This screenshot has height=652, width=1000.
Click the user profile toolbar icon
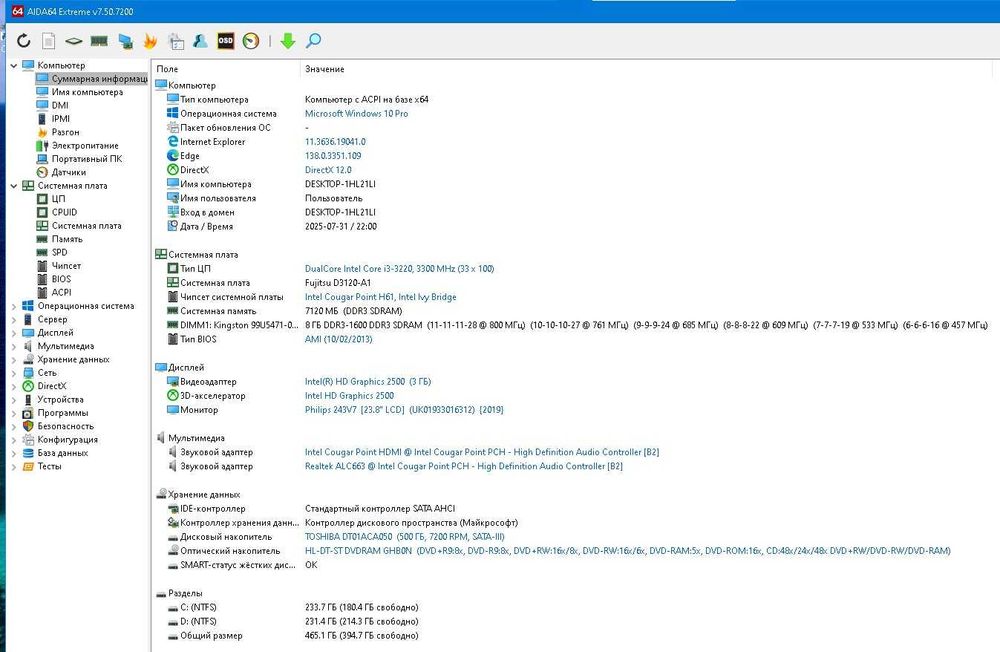(x=200, y=41)
